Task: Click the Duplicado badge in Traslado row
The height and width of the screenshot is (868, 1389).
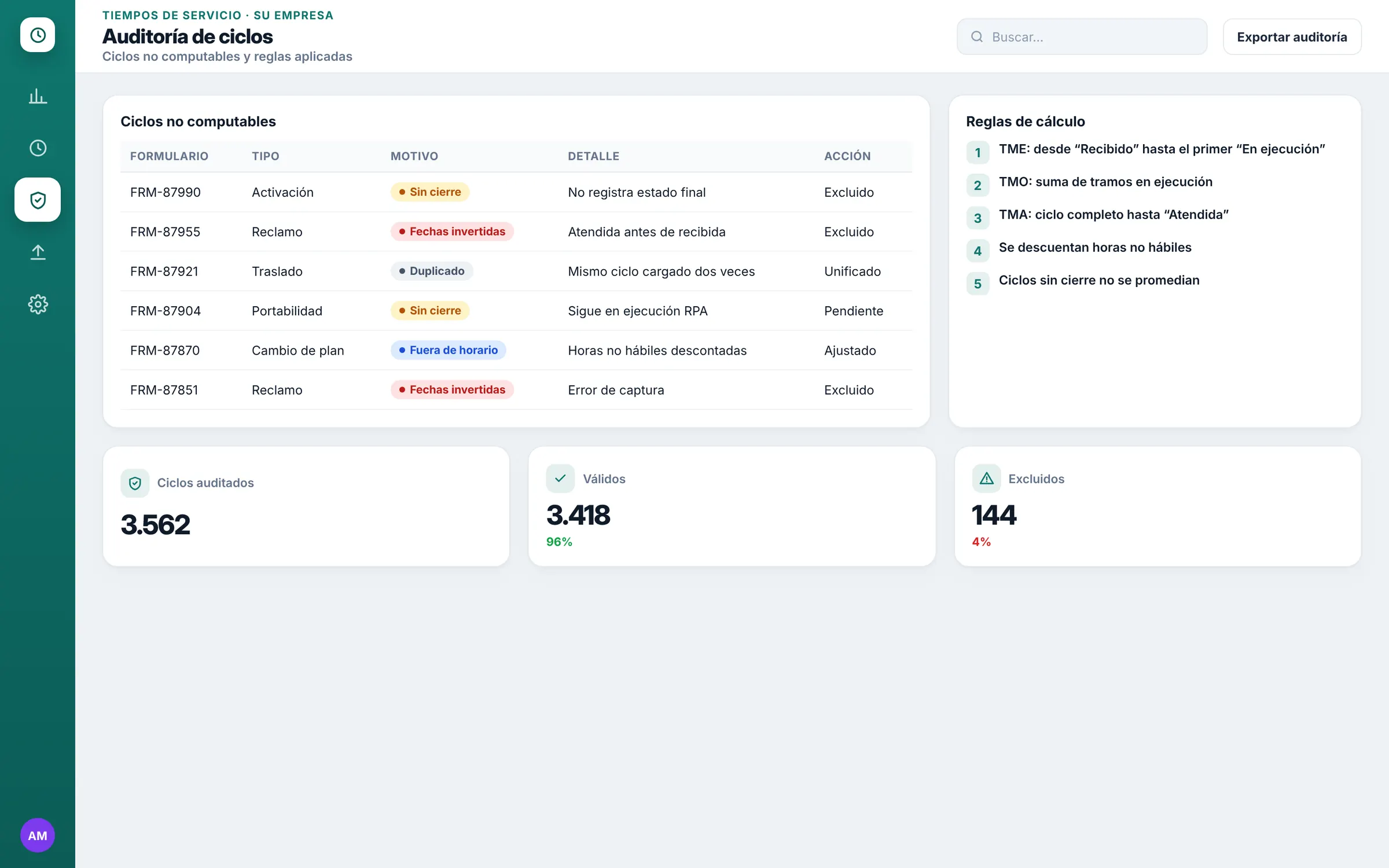Action: click(x=432, y=271)
